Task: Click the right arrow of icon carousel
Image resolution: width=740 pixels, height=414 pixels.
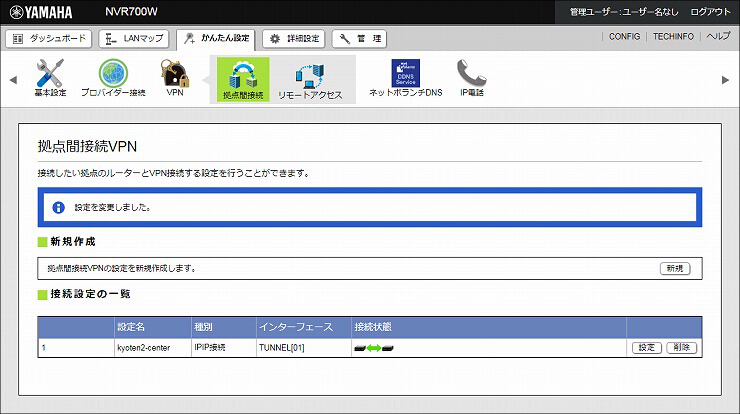Action: pos(725,80)
